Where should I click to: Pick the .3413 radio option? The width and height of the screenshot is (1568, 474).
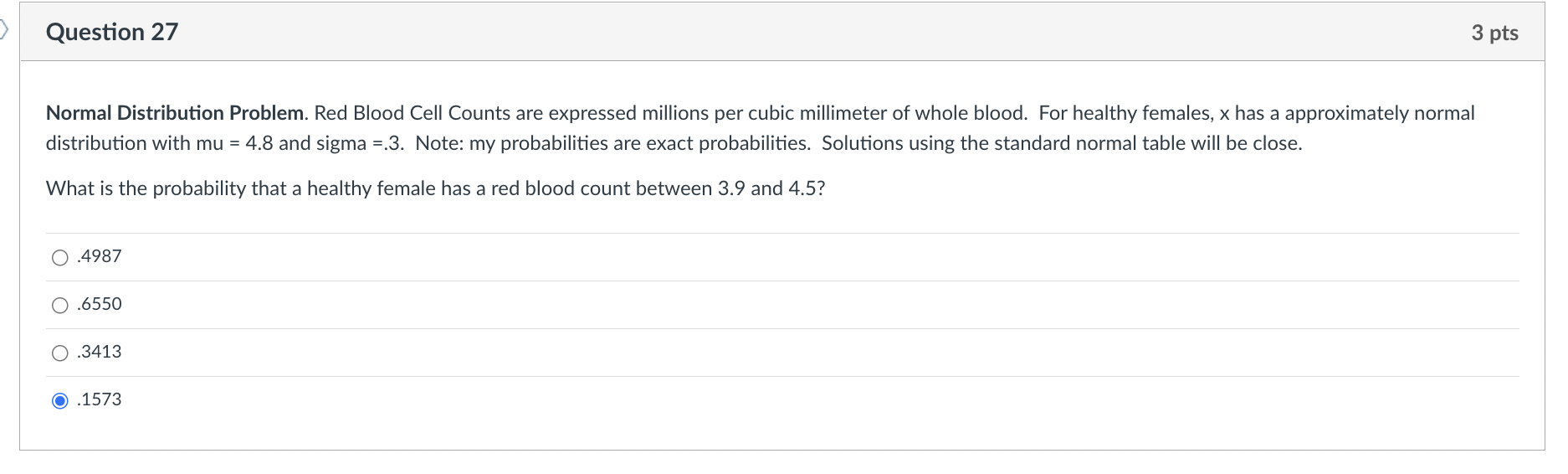click(x=60, y=353)
